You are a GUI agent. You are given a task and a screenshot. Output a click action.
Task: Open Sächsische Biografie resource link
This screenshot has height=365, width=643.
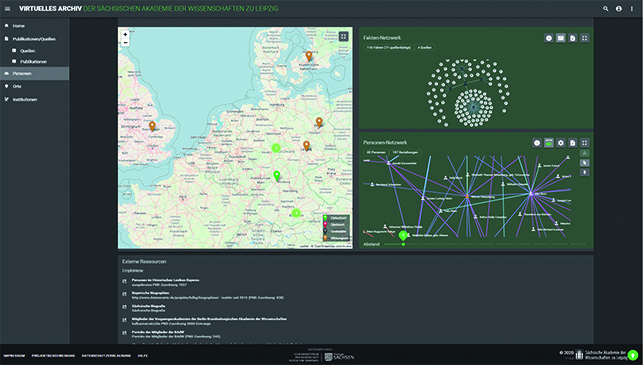point(148,306)
